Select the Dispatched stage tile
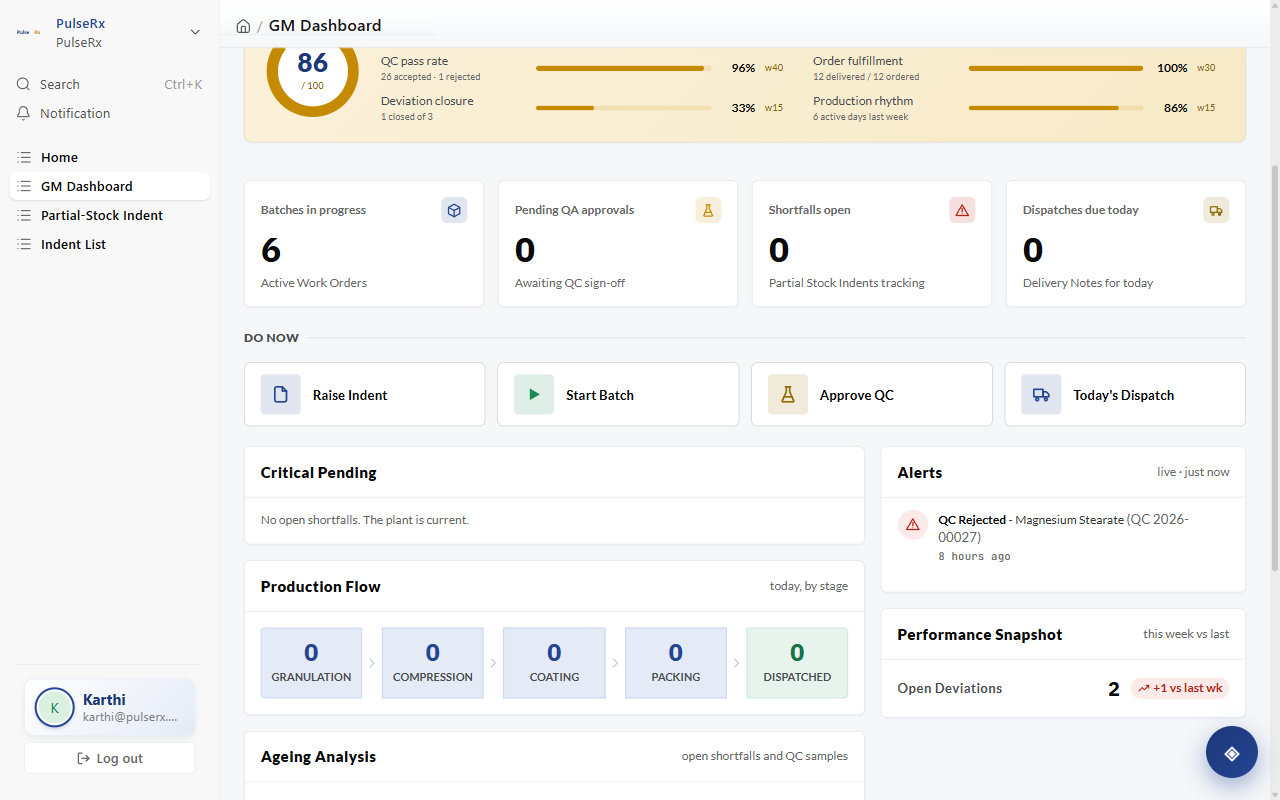Screen dimensions: 1280x800 click(x=797, y=663)
